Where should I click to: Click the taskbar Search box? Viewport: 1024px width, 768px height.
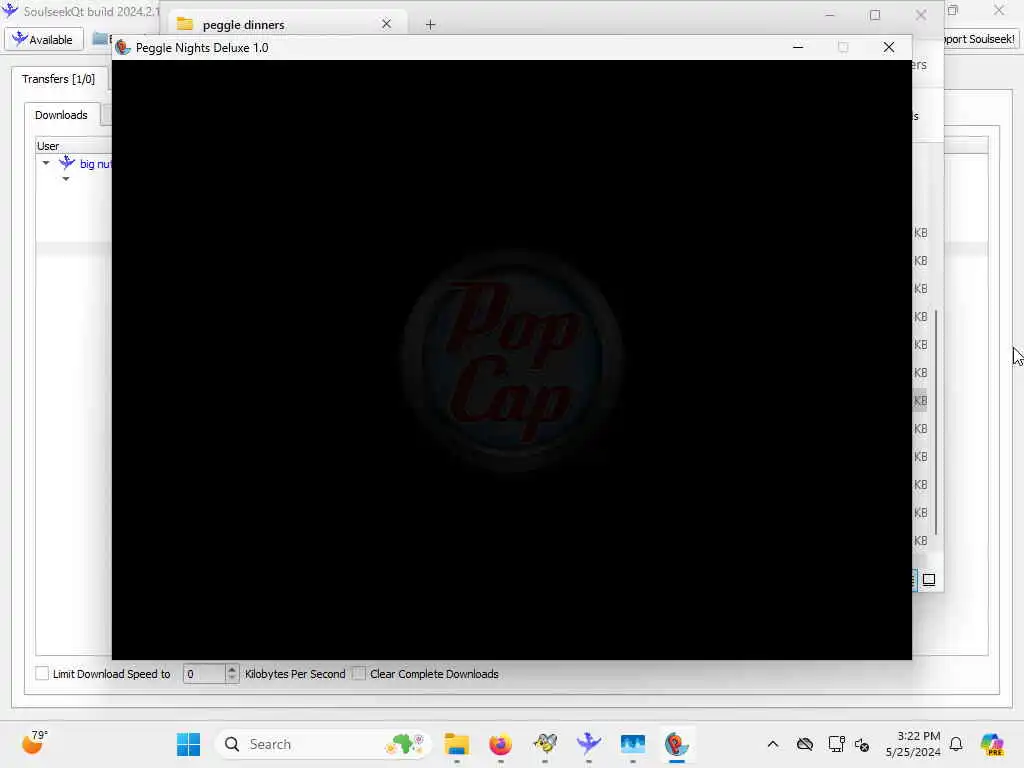(x=323, y=744)
